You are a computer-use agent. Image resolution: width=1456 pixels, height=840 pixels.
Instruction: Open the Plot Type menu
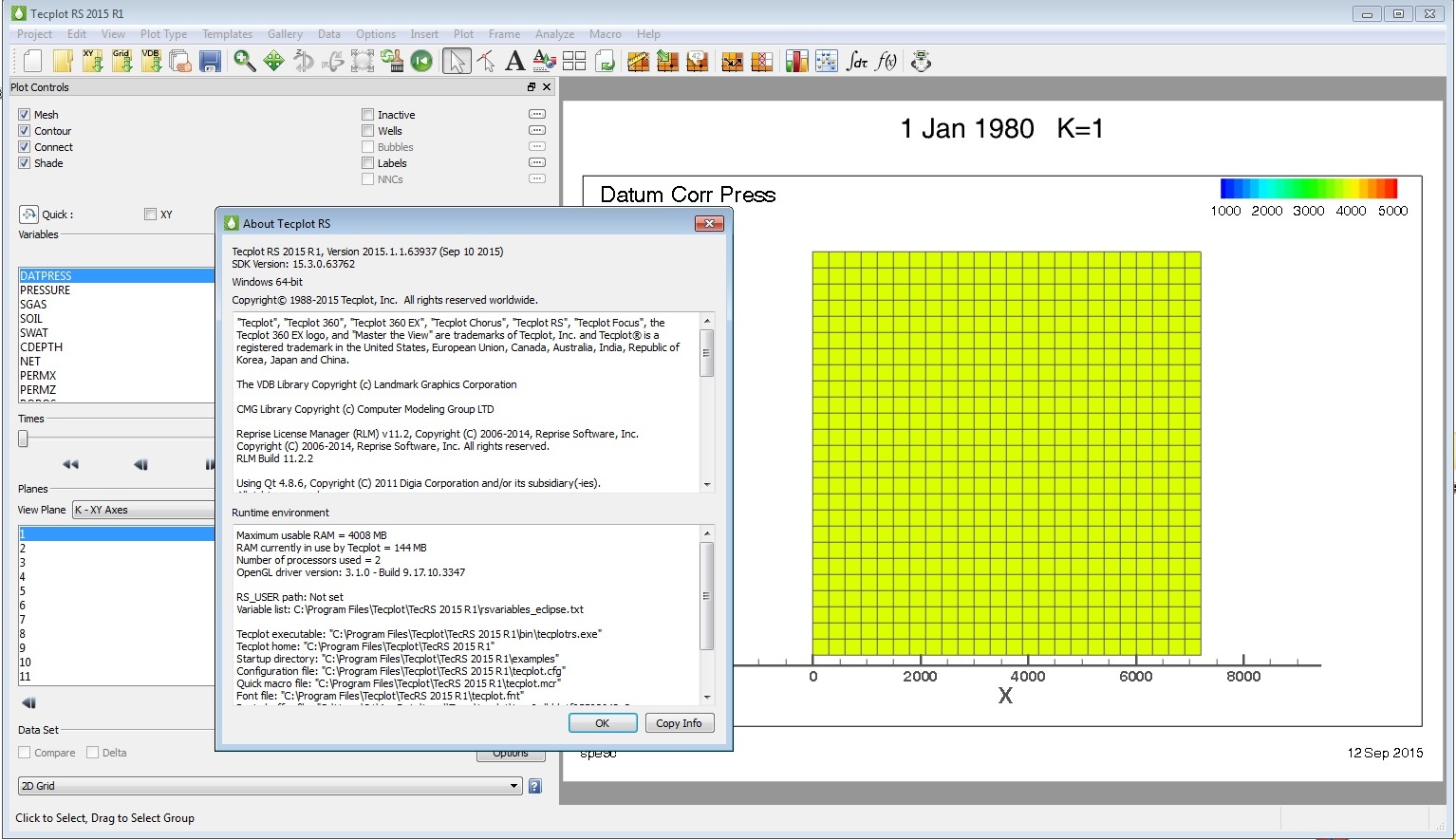[163, 34]
